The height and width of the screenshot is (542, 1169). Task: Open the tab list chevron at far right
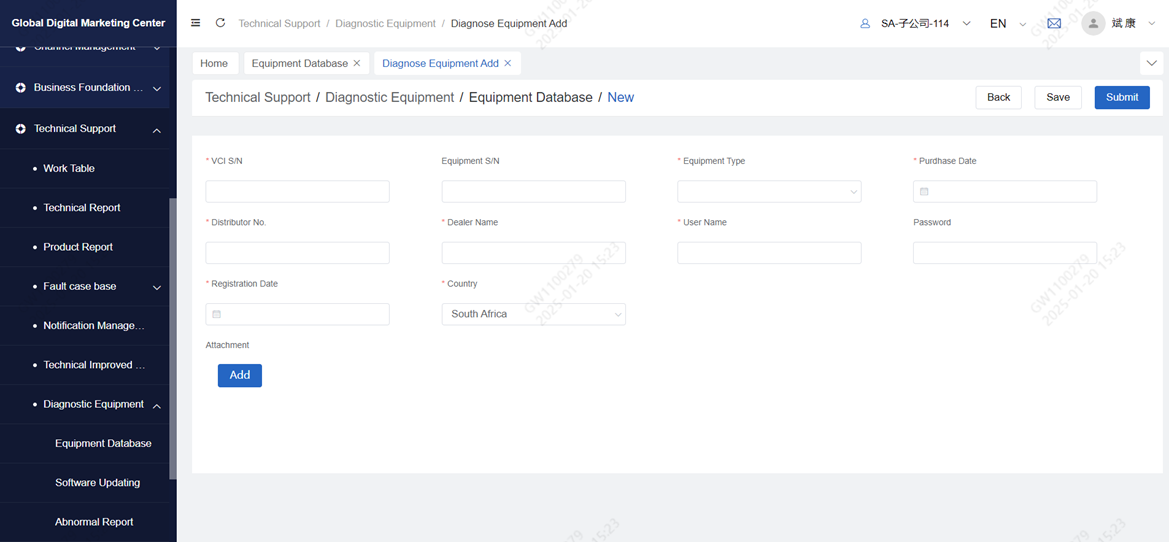(1151, 63)
